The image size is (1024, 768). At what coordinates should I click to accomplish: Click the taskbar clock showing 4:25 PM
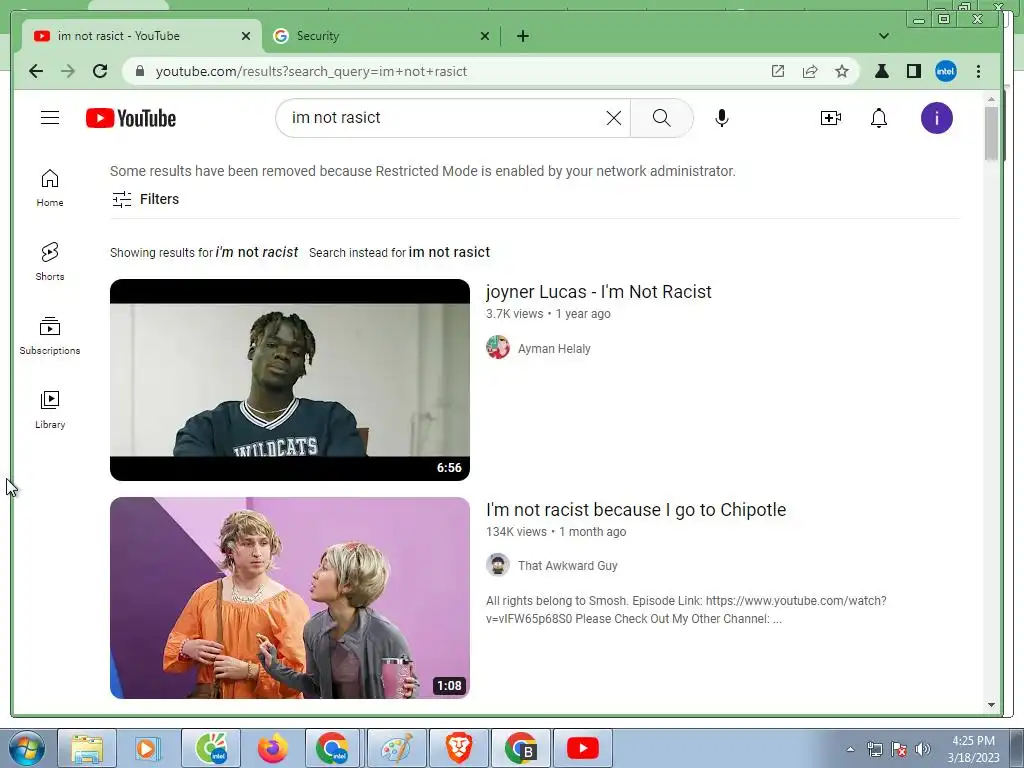(x=973, y=749)
